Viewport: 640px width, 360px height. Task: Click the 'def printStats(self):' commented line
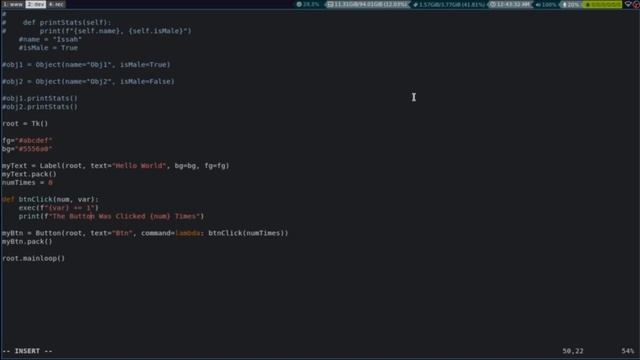[x=67, y=23]
